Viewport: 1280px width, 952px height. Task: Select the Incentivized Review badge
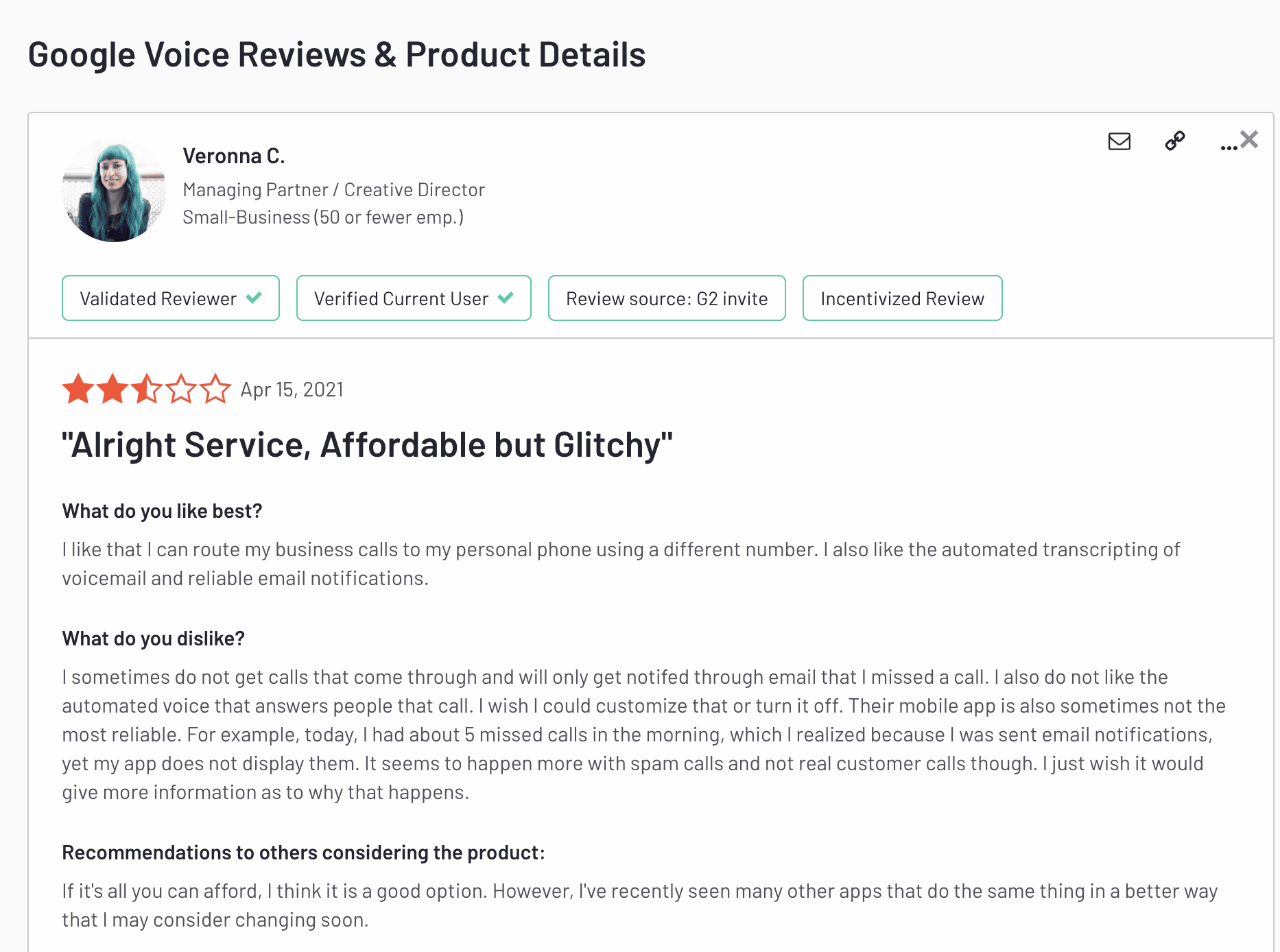coord(903,298)
